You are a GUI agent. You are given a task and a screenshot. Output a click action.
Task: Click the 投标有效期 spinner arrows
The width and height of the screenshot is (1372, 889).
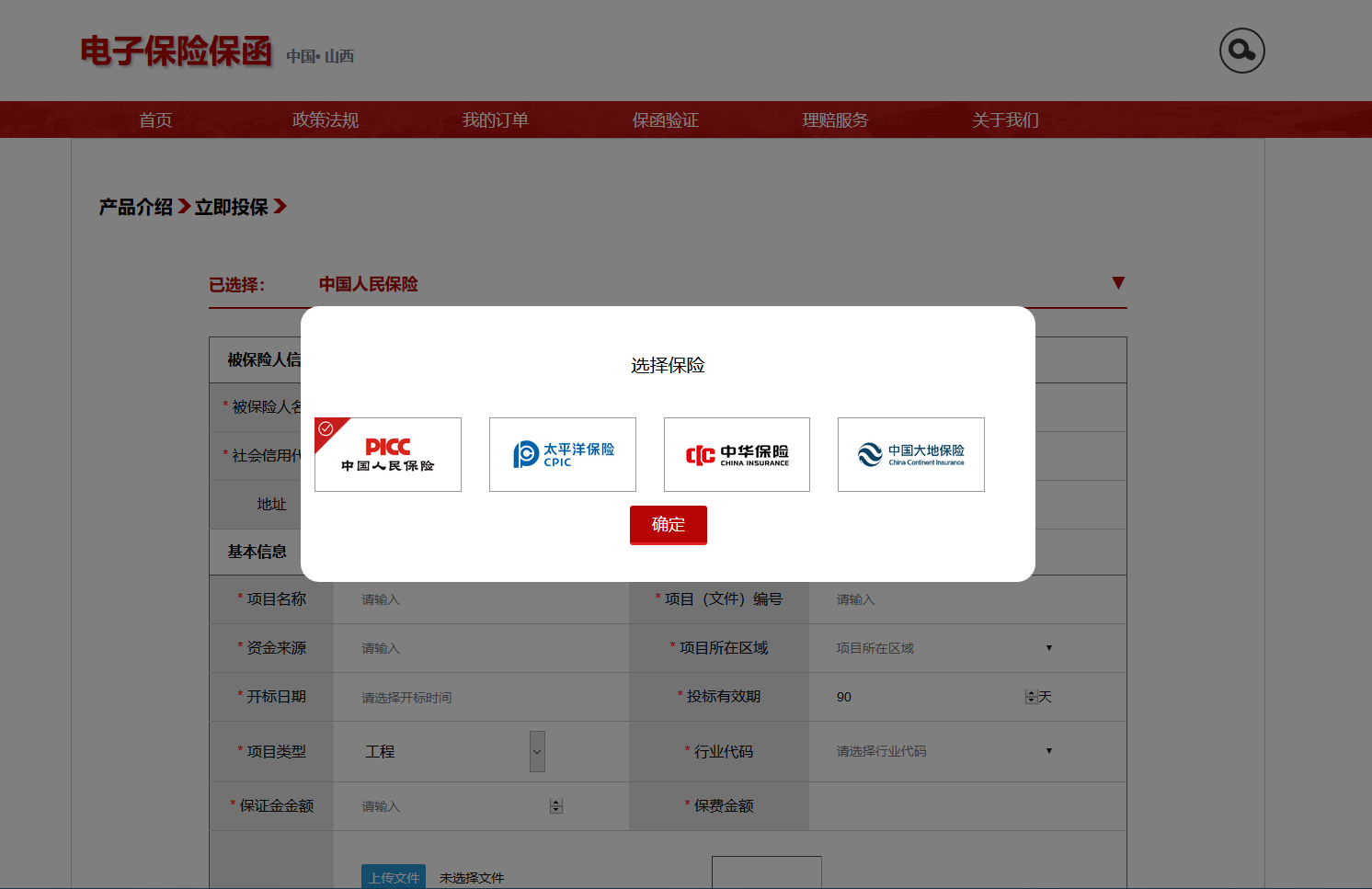coord(1031,697)
